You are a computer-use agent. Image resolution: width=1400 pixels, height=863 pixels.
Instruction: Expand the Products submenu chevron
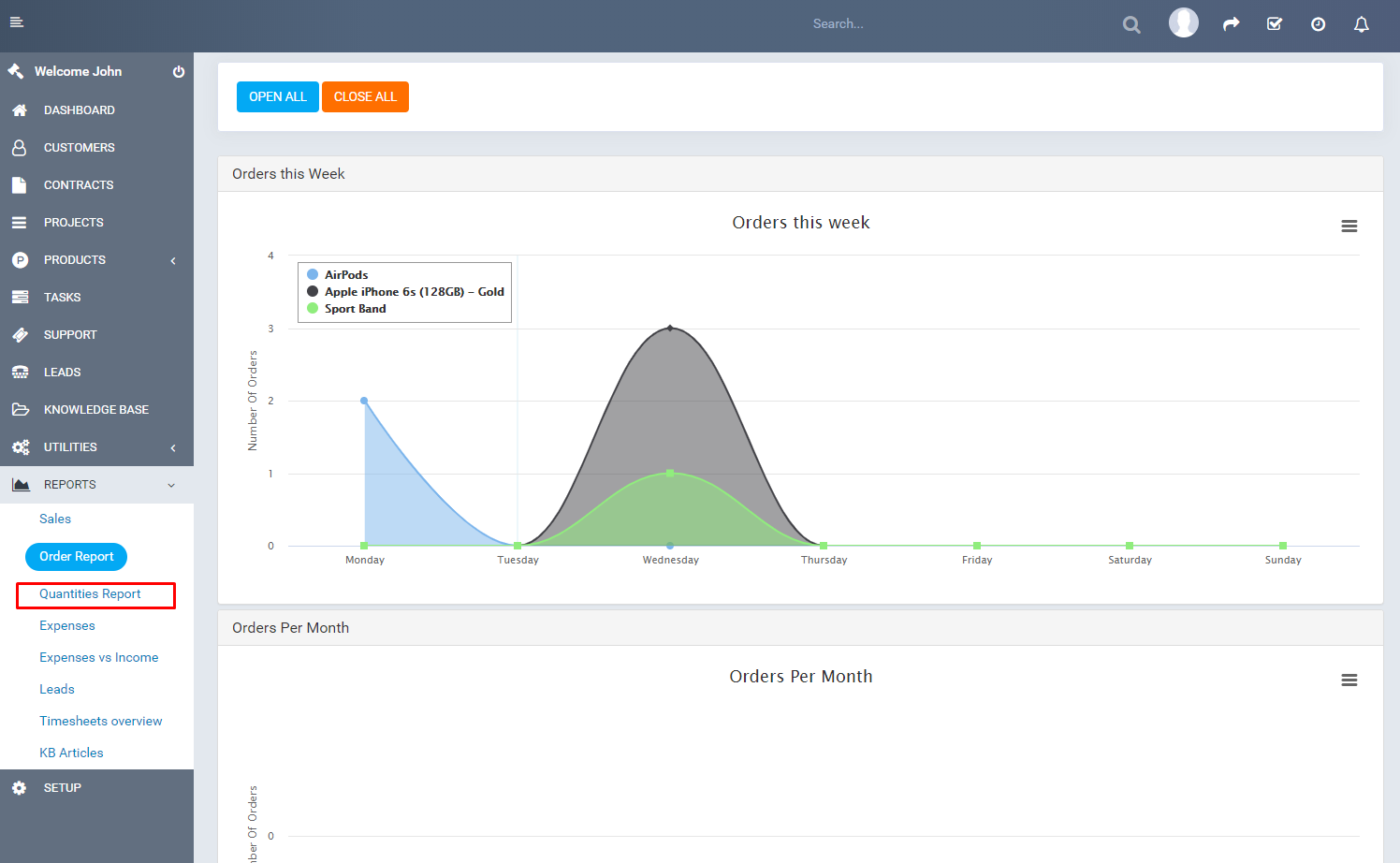[173, 261]
